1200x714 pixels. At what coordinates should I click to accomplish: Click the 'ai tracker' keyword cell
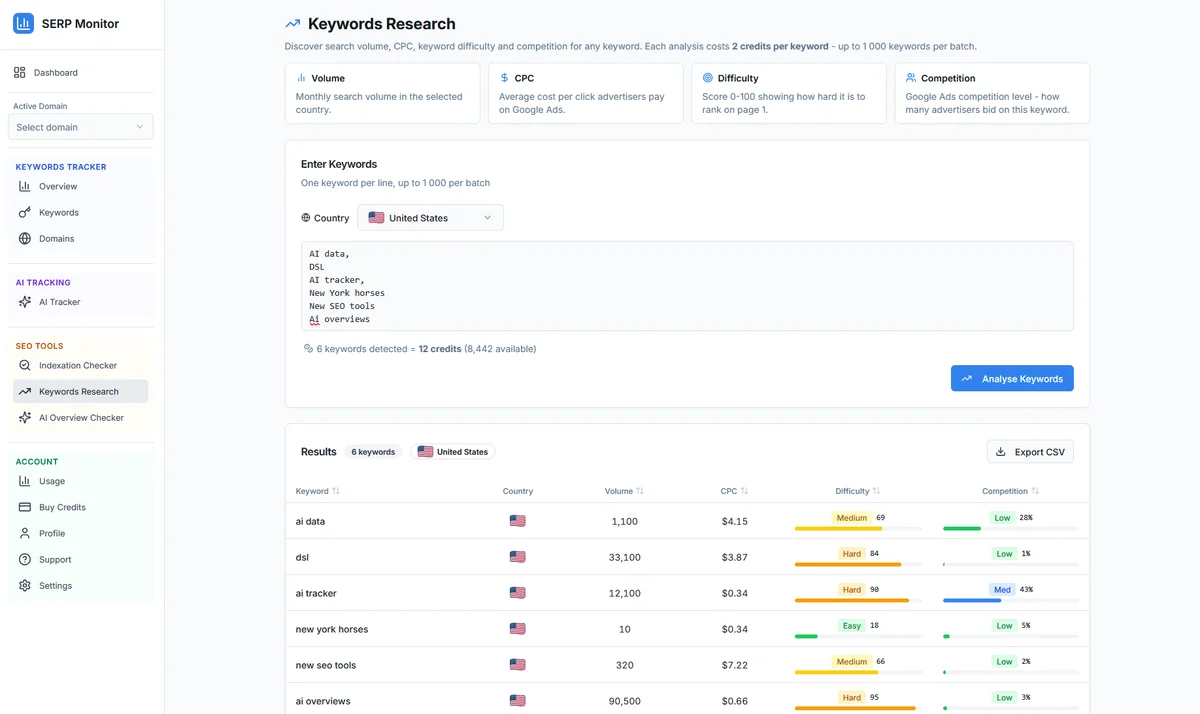[x=316, y=593]
